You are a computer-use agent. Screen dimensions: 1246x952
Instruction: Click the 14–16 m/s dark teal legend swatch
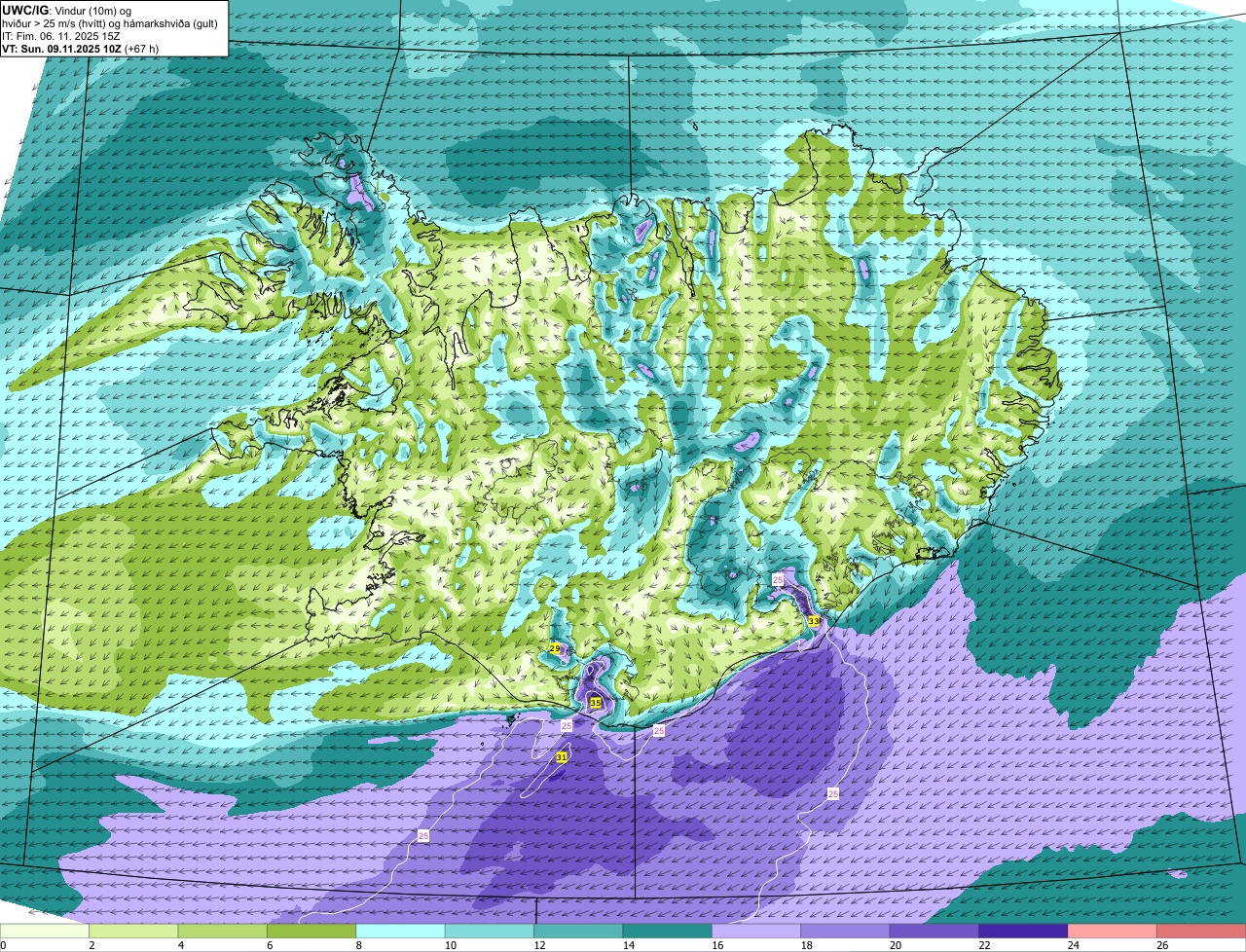tap(668, 931)
